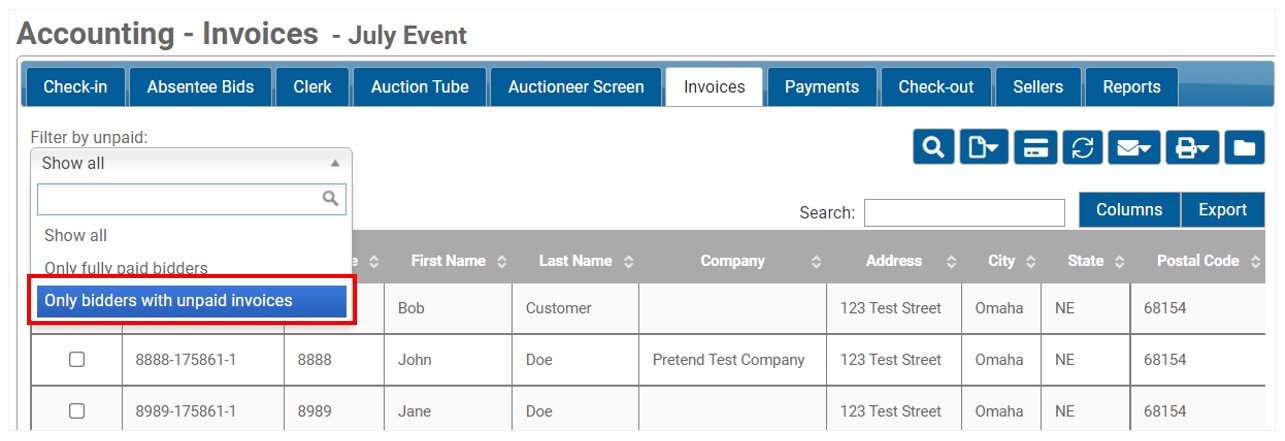Choose 'Show all' in the filter list
Image resolution: width=1285 pixels, height=441 pixels.
tap(192, 236)
